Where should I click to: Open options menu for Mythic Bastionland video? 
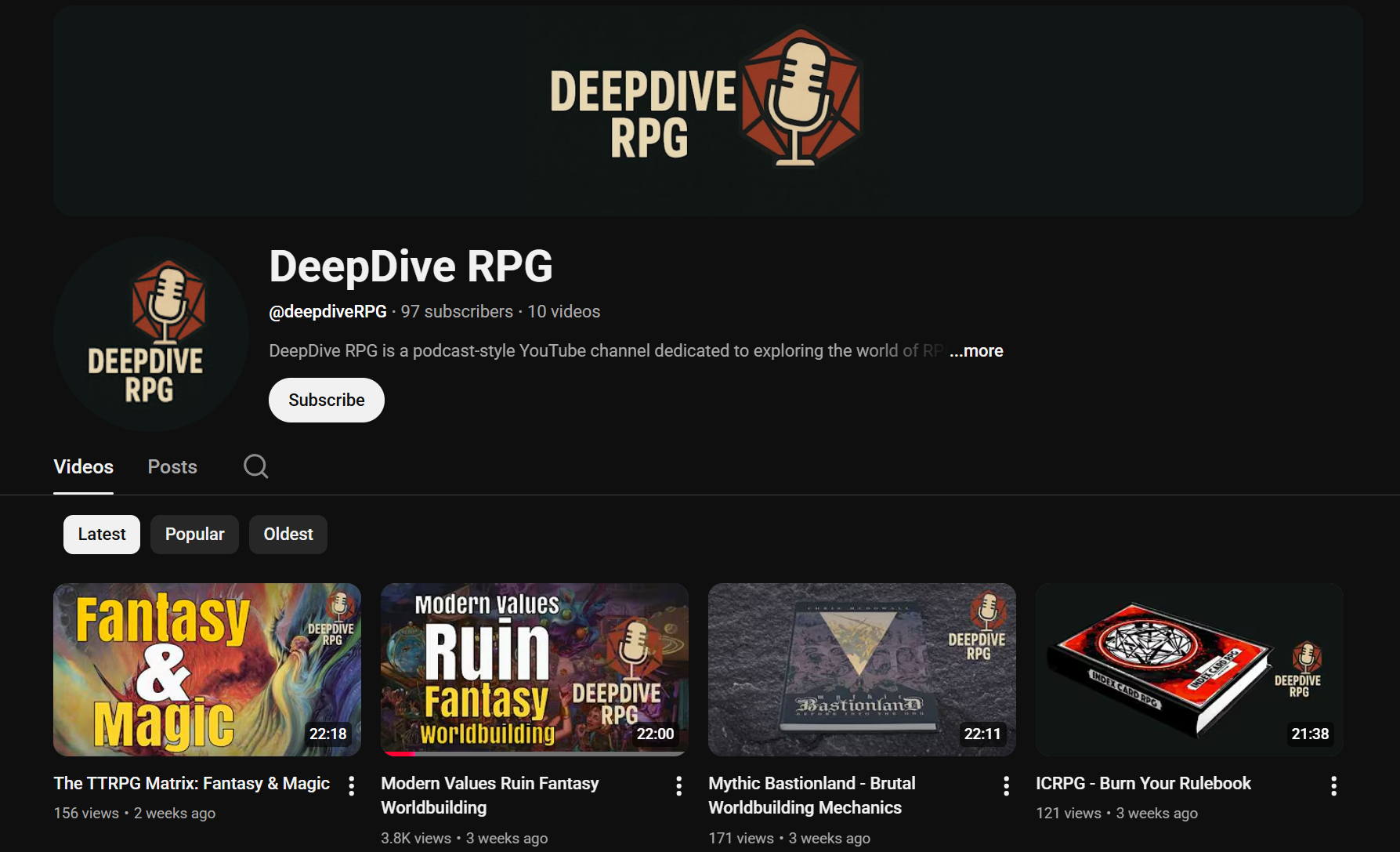pyautogui.click(x=1006, y=786)
